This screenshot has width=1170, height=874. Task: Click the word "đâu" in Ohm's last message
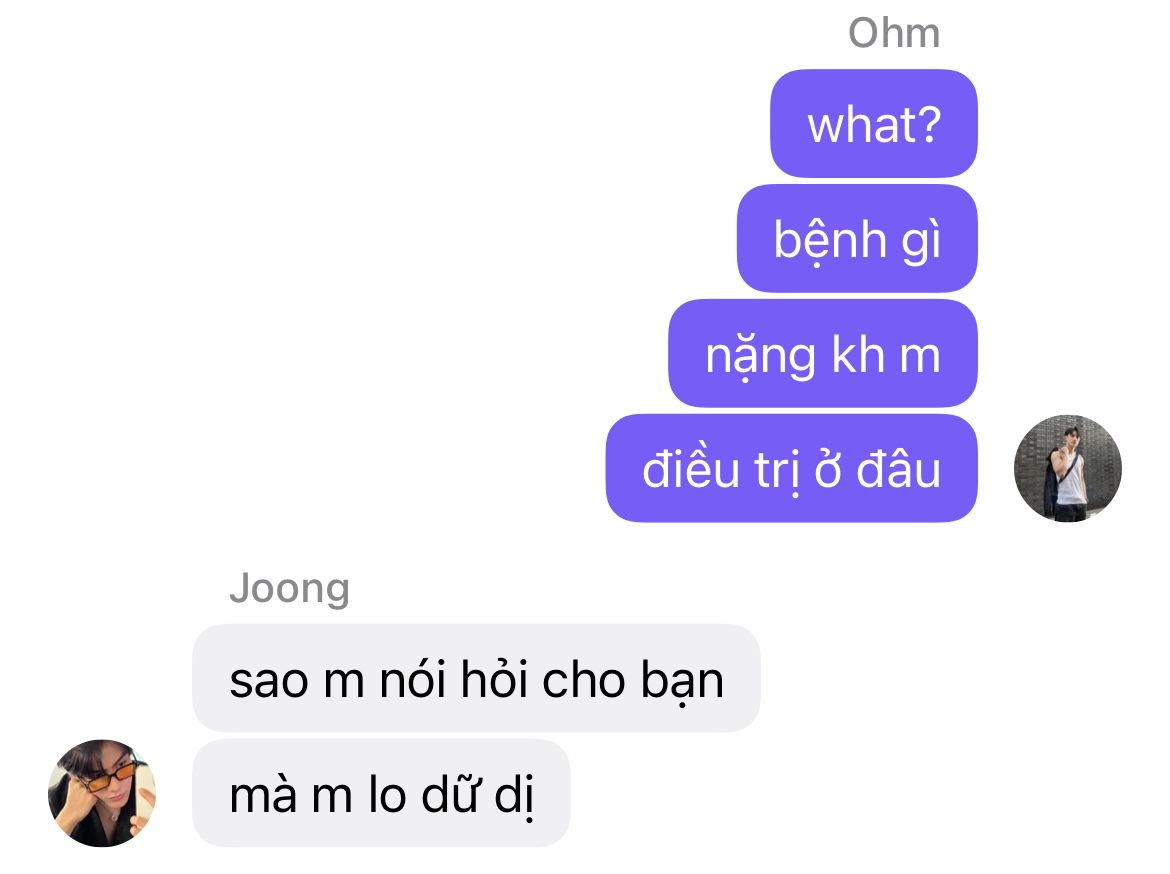[898, 469]
